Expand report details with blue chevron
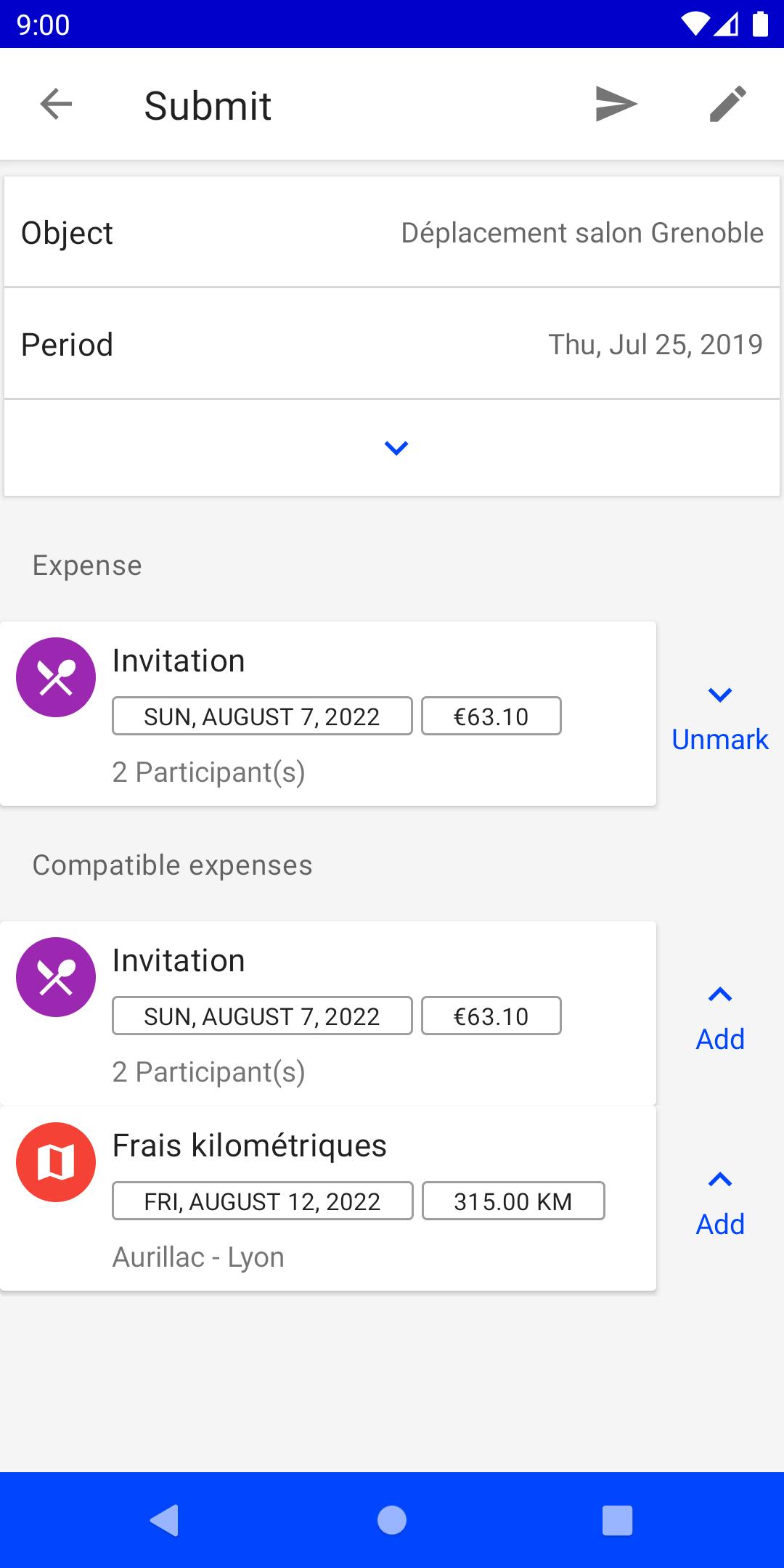784x1568 pixels. tap(396, 448)
